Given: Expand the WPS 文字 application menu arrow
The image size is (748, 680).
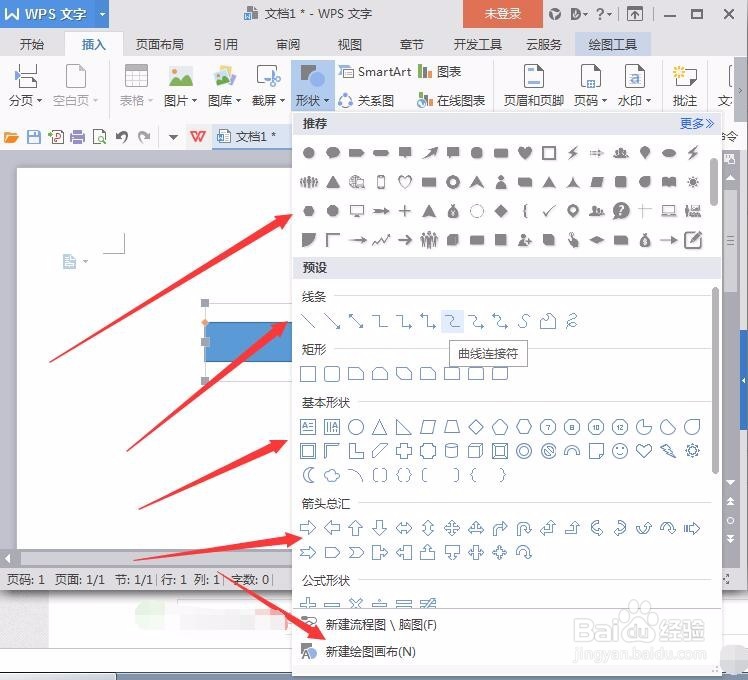Looking at the screenshot, I should [x=102, y=14].
